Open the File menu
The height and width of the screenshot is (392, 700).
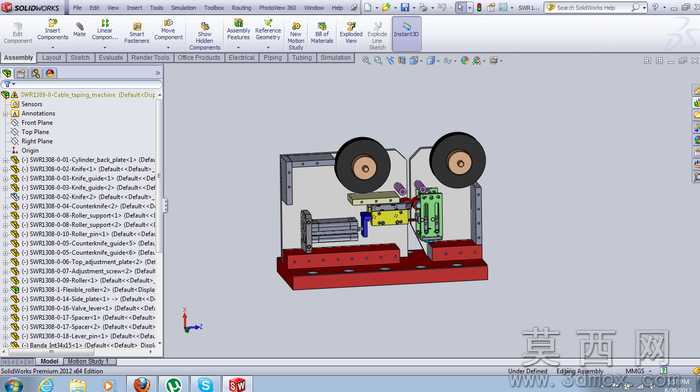coord(77,8)
